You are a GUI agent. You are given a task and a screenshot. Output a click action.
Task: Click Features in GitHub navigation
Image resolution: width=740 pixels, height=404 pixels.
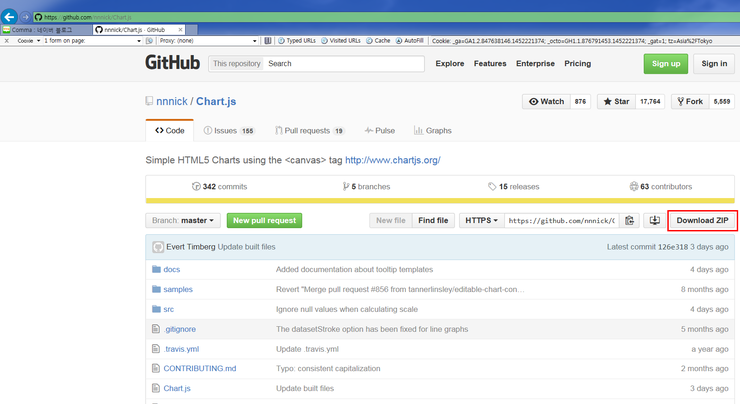[x=490, y=63]
